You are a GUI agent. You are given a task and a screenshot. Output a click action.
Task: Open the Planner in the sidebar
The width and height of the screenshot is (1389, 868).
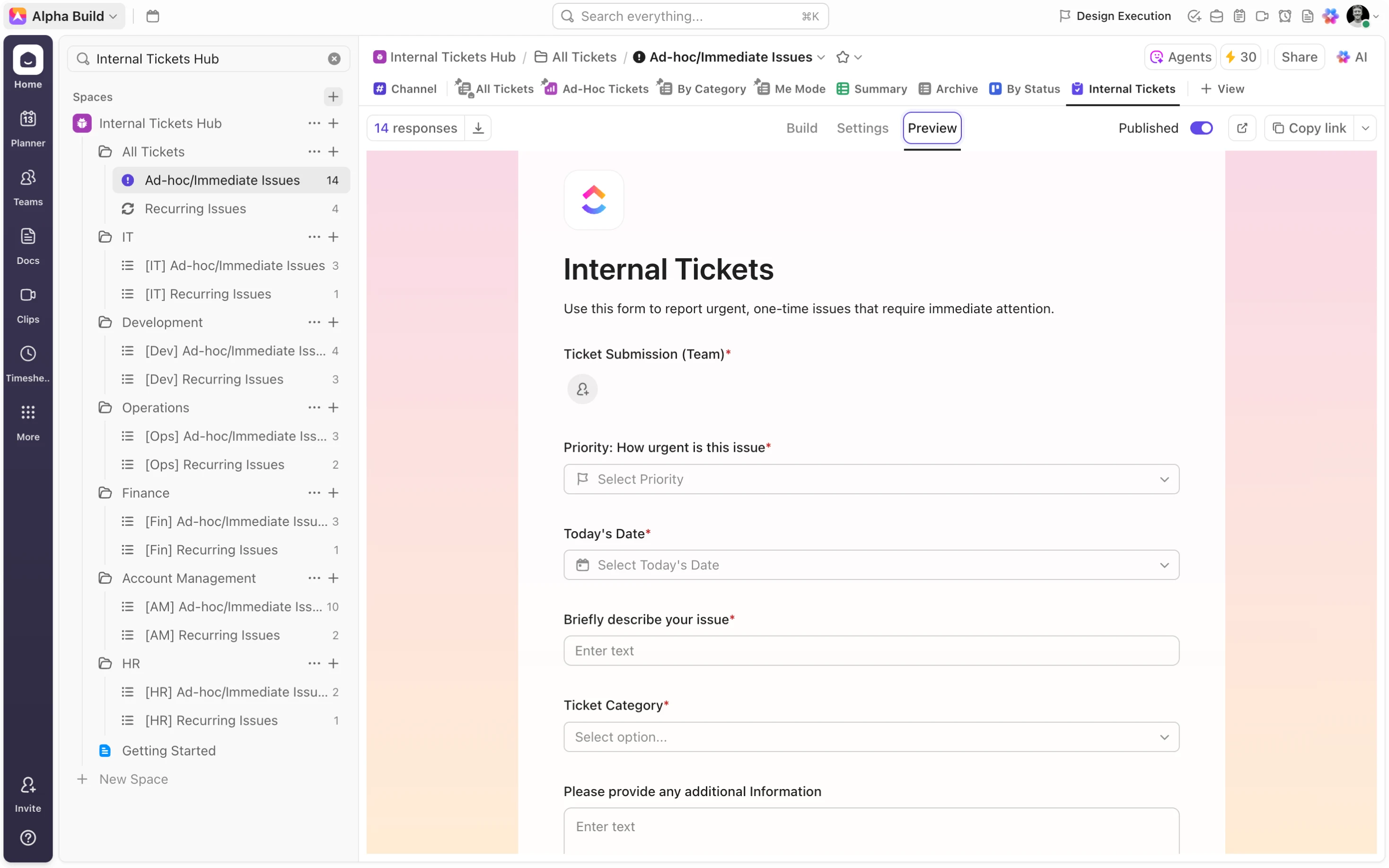tap(27, 128)
